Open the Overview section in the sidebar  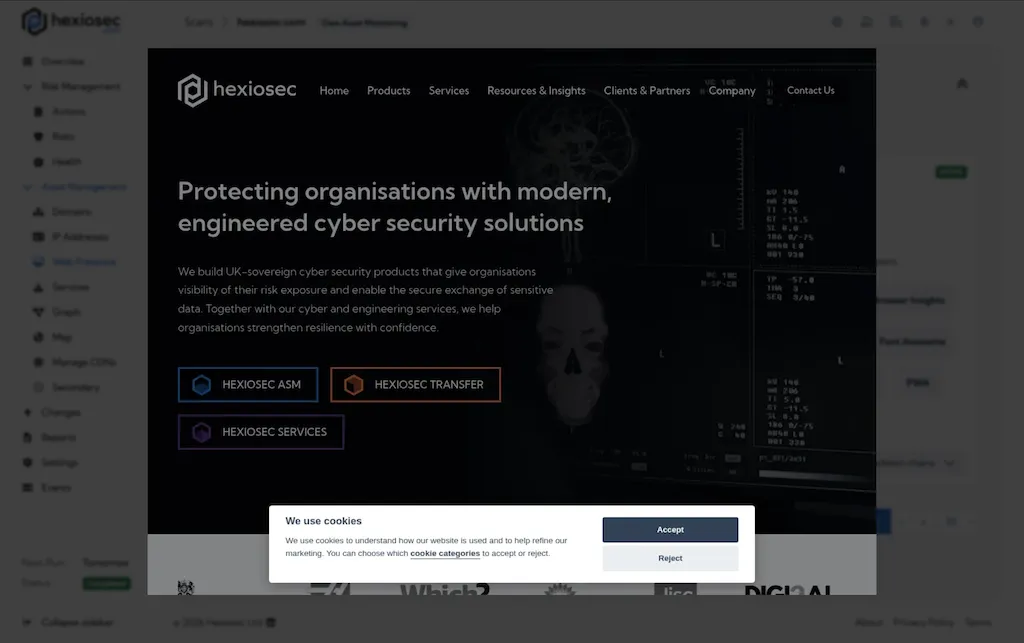click(x=60, y=61)
